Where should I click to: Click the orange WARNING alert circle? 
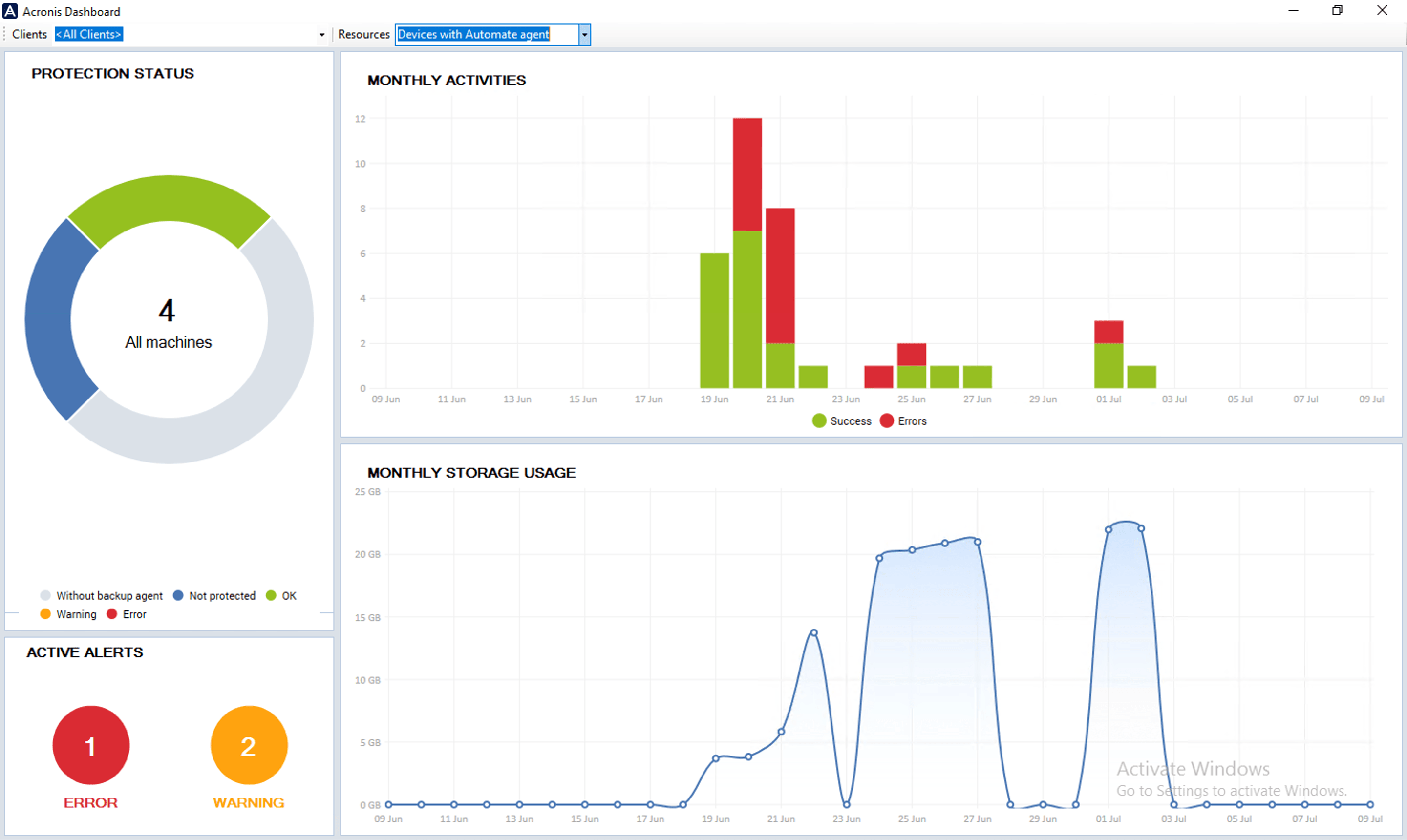tap(249, 744)
